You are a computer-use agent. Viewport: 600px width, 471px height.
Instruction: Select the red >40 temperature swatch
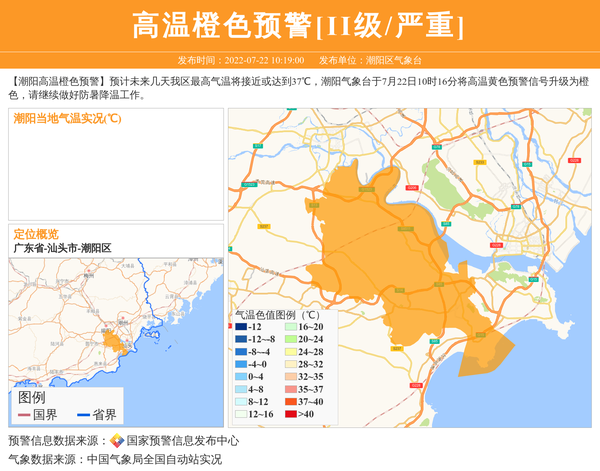pyautogui.click(x=290, y=414)
